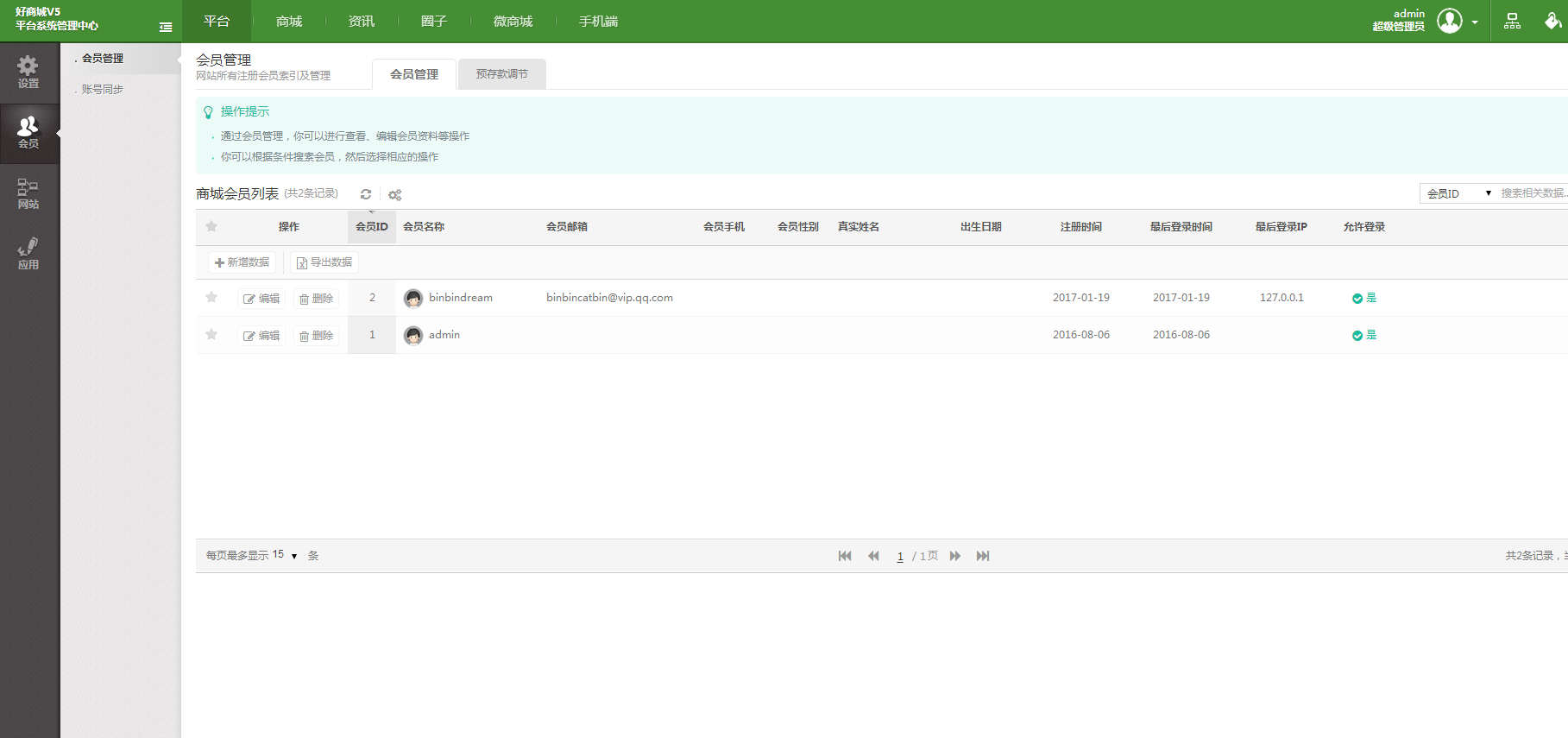Open the sitemap icon in top bar
Viewport: 1568px width, 738px height.
pos(1512,22)
